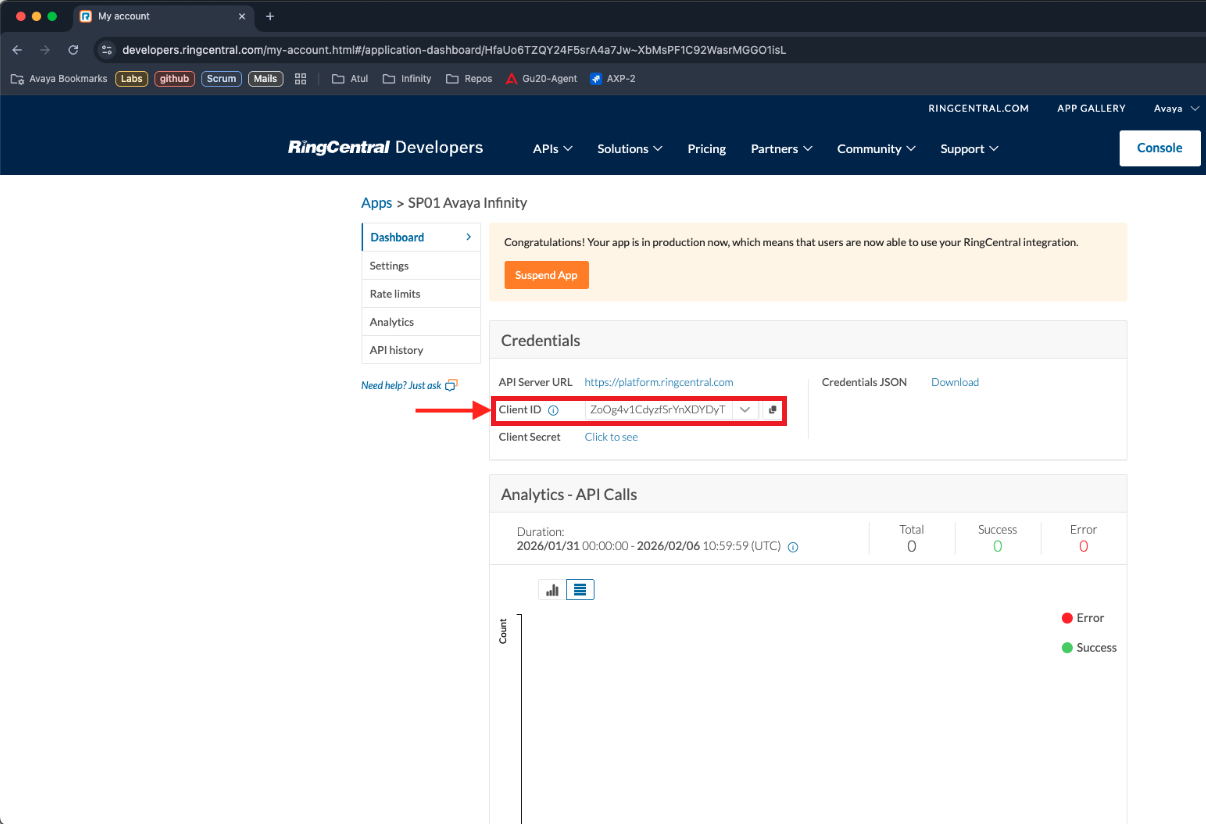Open the Repos bookmarks folder
1206x824 pixels.
(x=469, y=79)
